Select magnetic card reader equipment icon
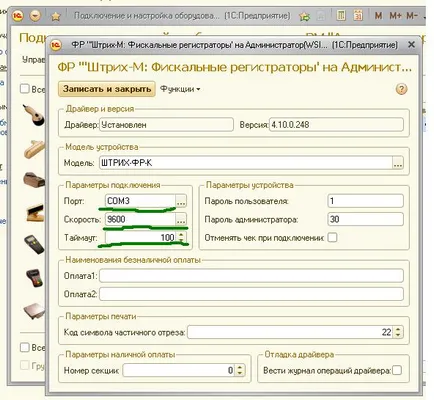This screenshot has height=400, width=434. click(x=34, y=149)
